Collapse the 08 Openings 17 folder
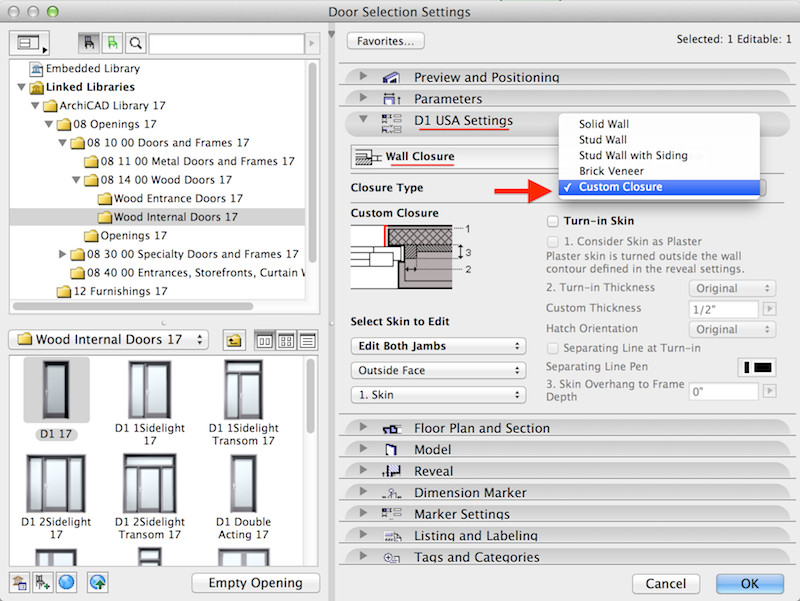The image size is (800, 601). coord(49,124)
